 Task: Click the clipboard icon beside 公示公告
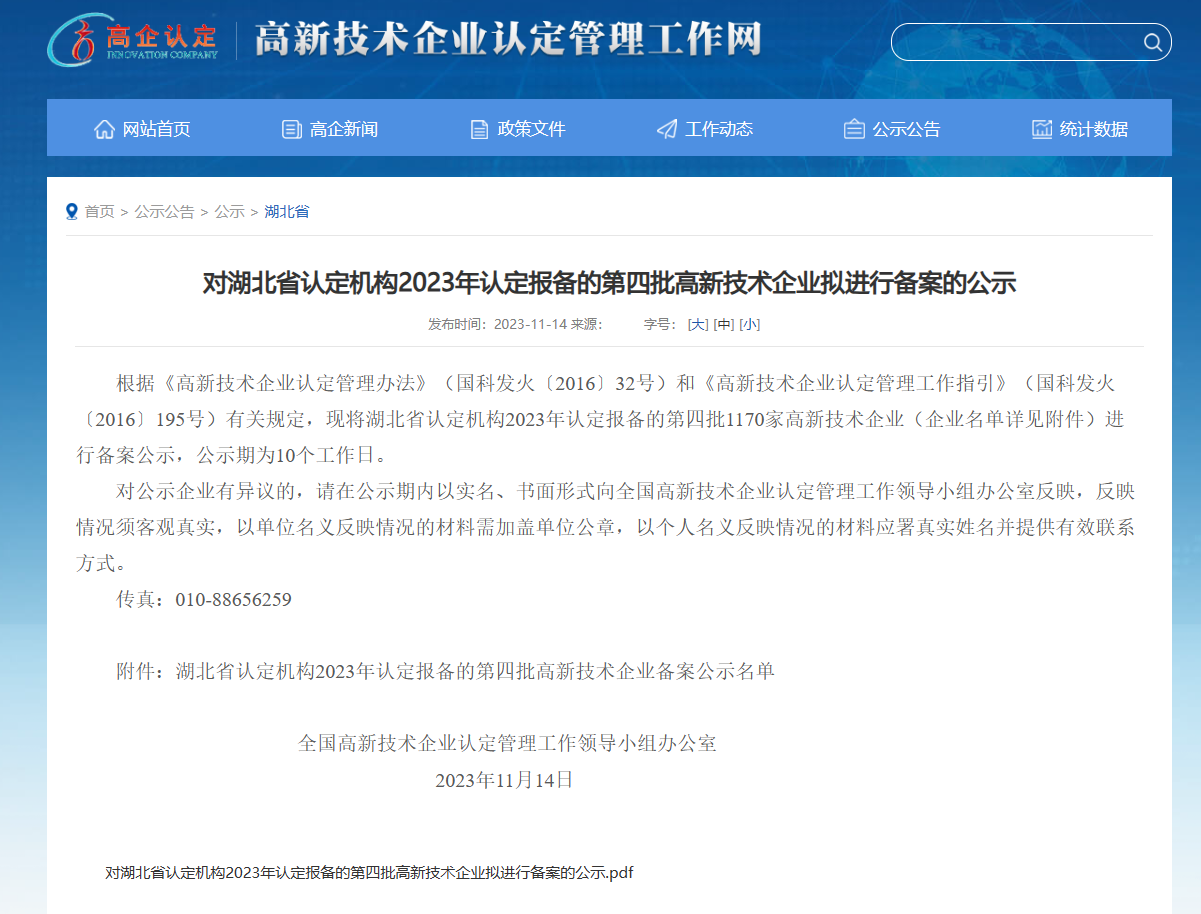click(x=854, y=129)
